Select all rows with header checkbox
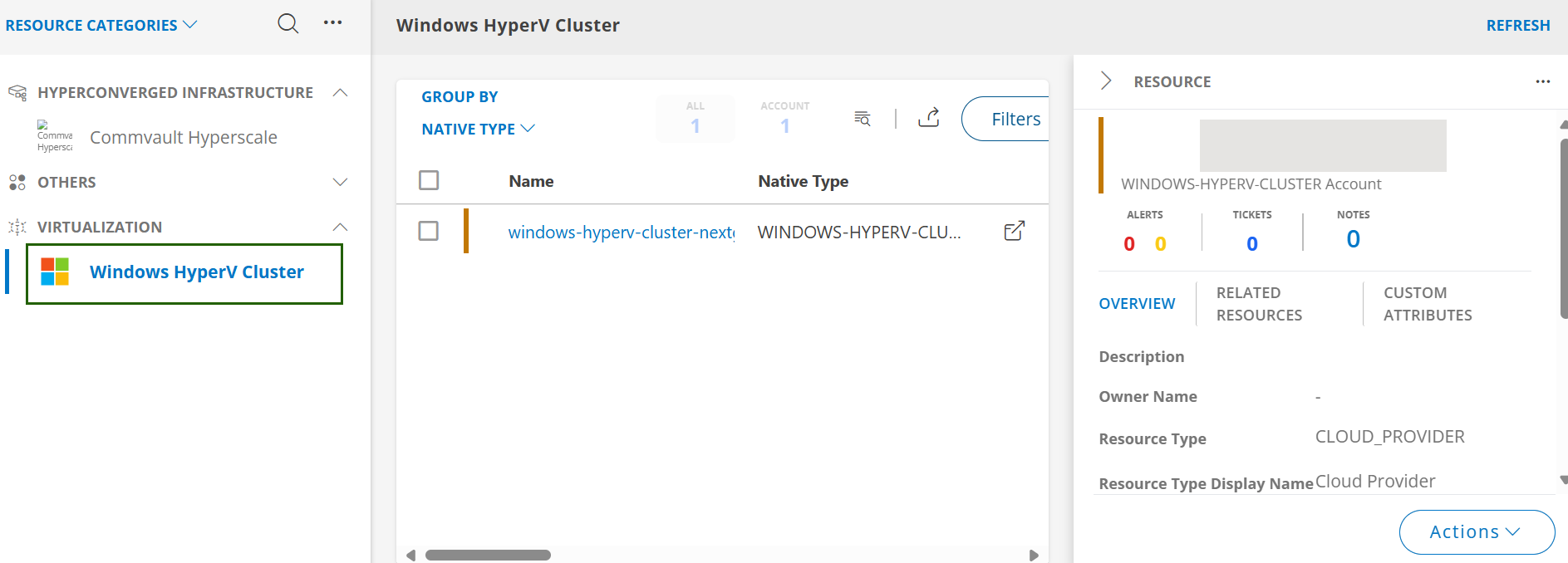 pos(429,180)
